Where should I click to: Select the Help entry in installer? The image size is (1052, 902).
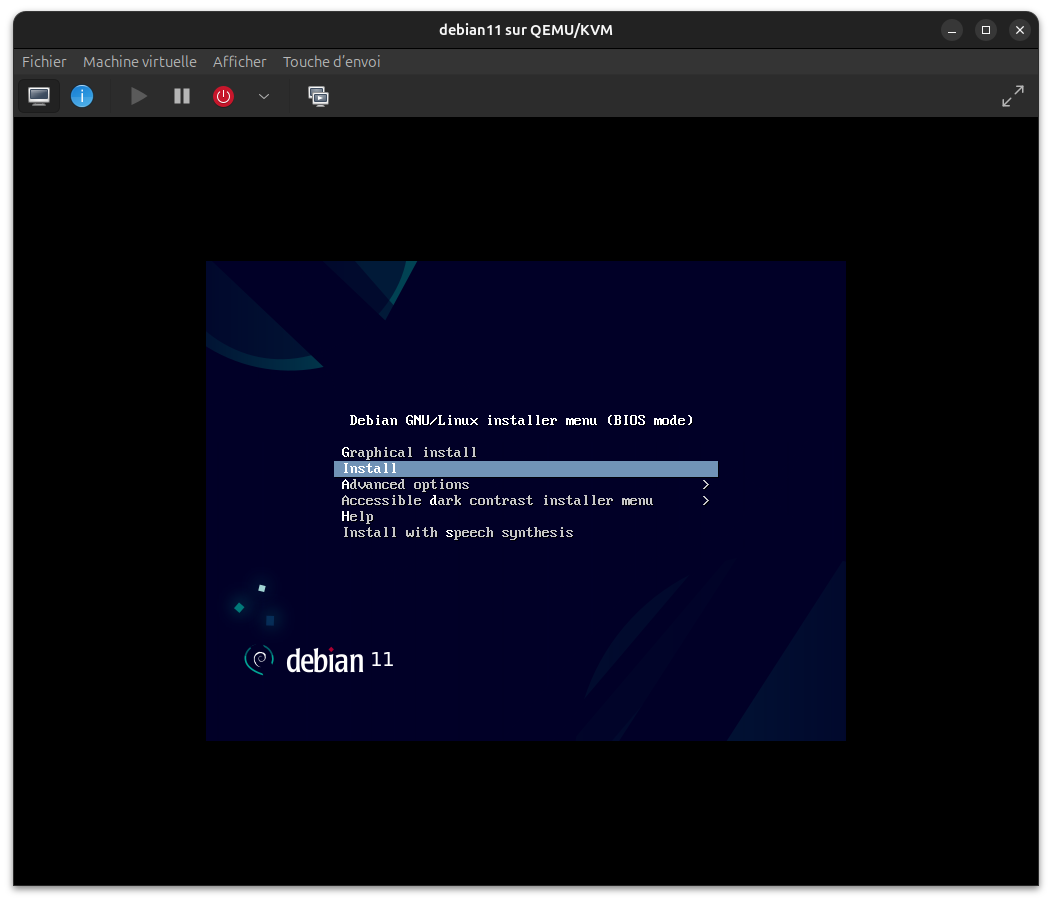tap(357, 517)
